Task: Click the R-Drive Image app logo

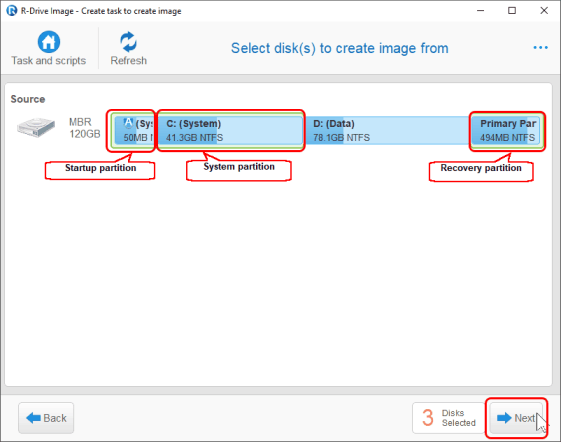Action: (11, 11)
